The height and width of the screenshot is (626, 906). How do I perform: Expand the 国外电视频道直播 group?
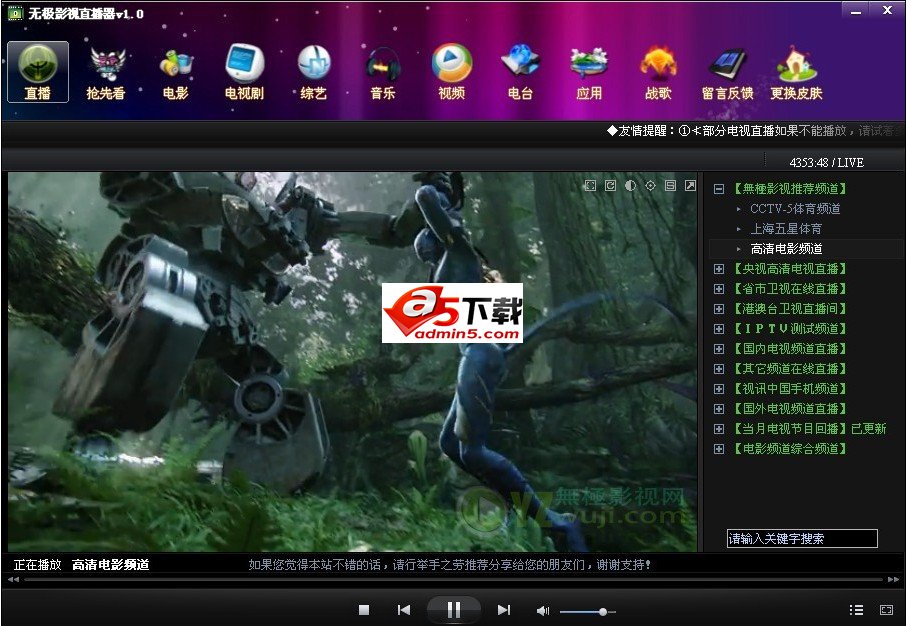point(719,409)
